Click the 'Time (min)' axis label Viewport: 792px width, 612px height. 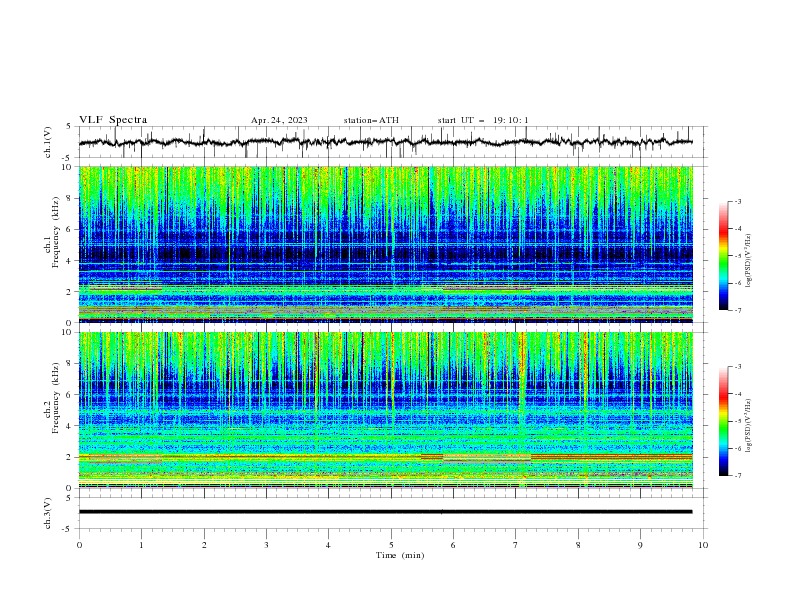pos(400,555)
